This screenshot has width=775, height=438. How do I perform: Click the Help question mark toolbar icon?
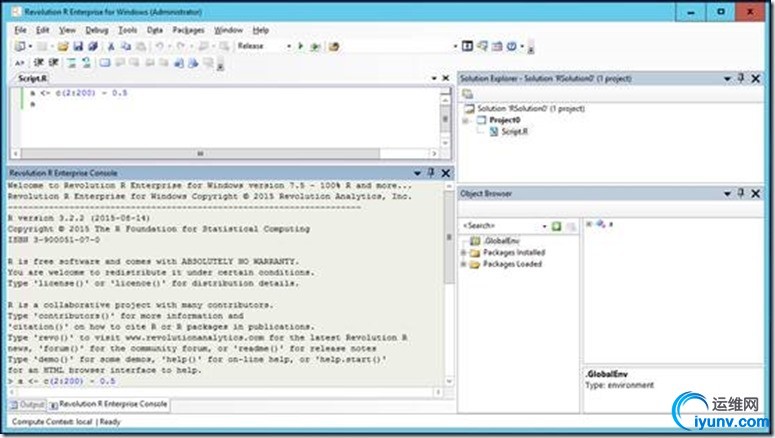pyautogui.click(x=512, y=46)
